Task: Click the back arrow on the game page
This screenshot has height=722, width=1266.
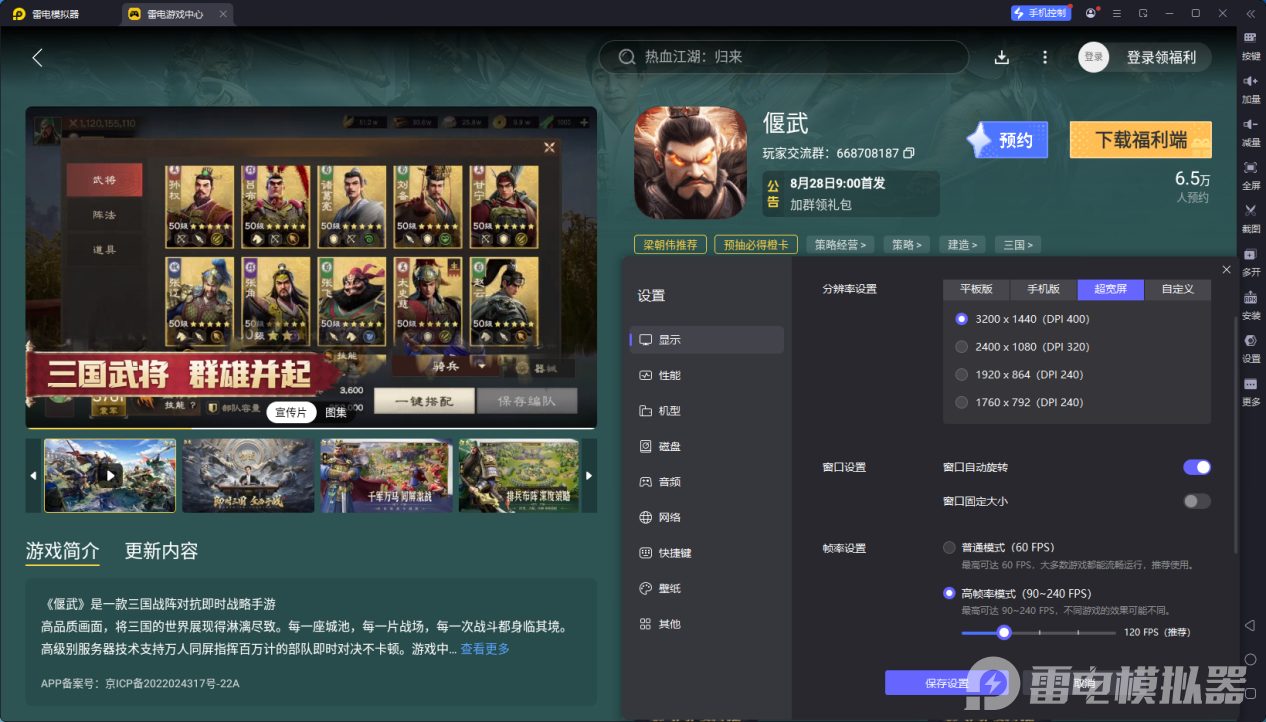Action: pyautogui.click(x=37, y=57)
